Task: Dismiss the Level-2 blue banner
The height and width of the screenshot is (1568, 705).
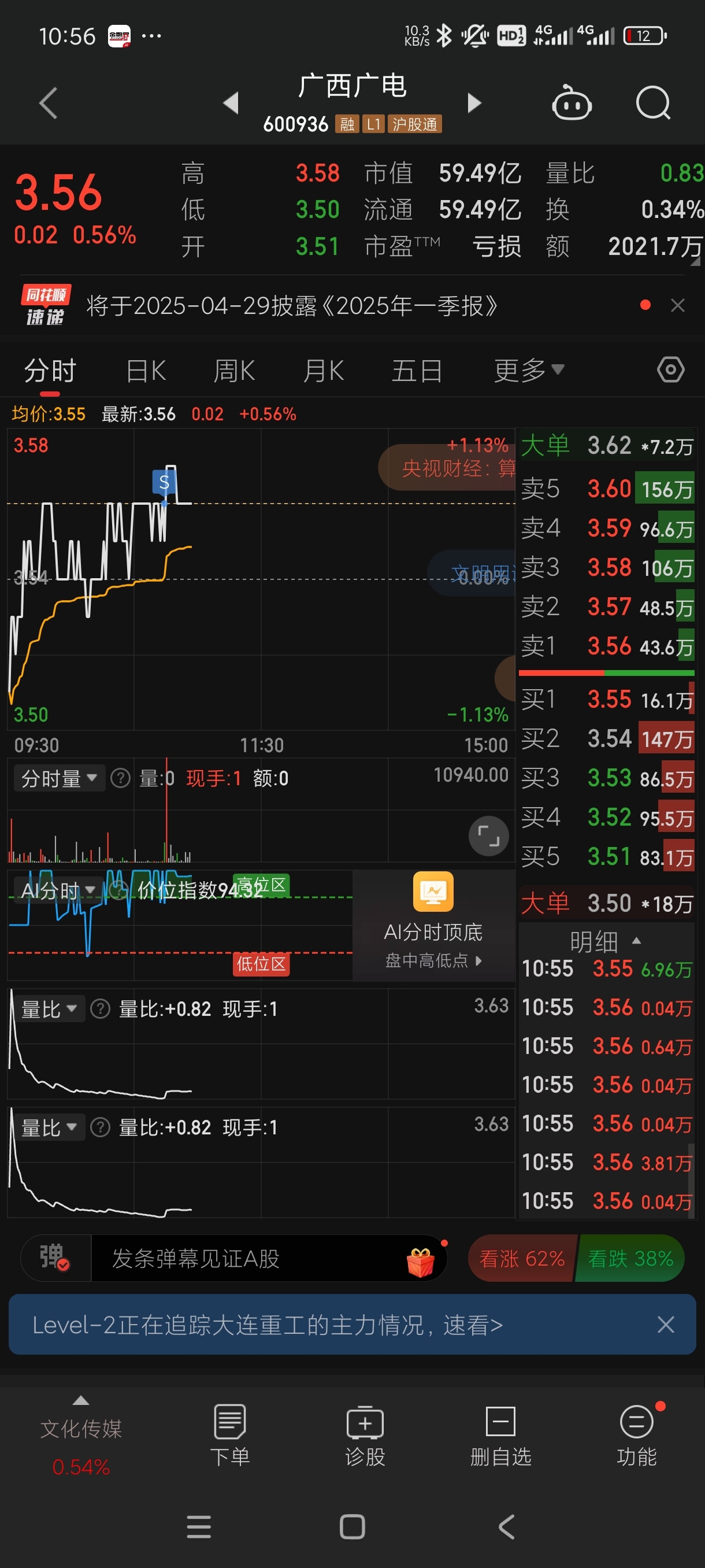Action: pyautogui.click(x=666, y=1325)
